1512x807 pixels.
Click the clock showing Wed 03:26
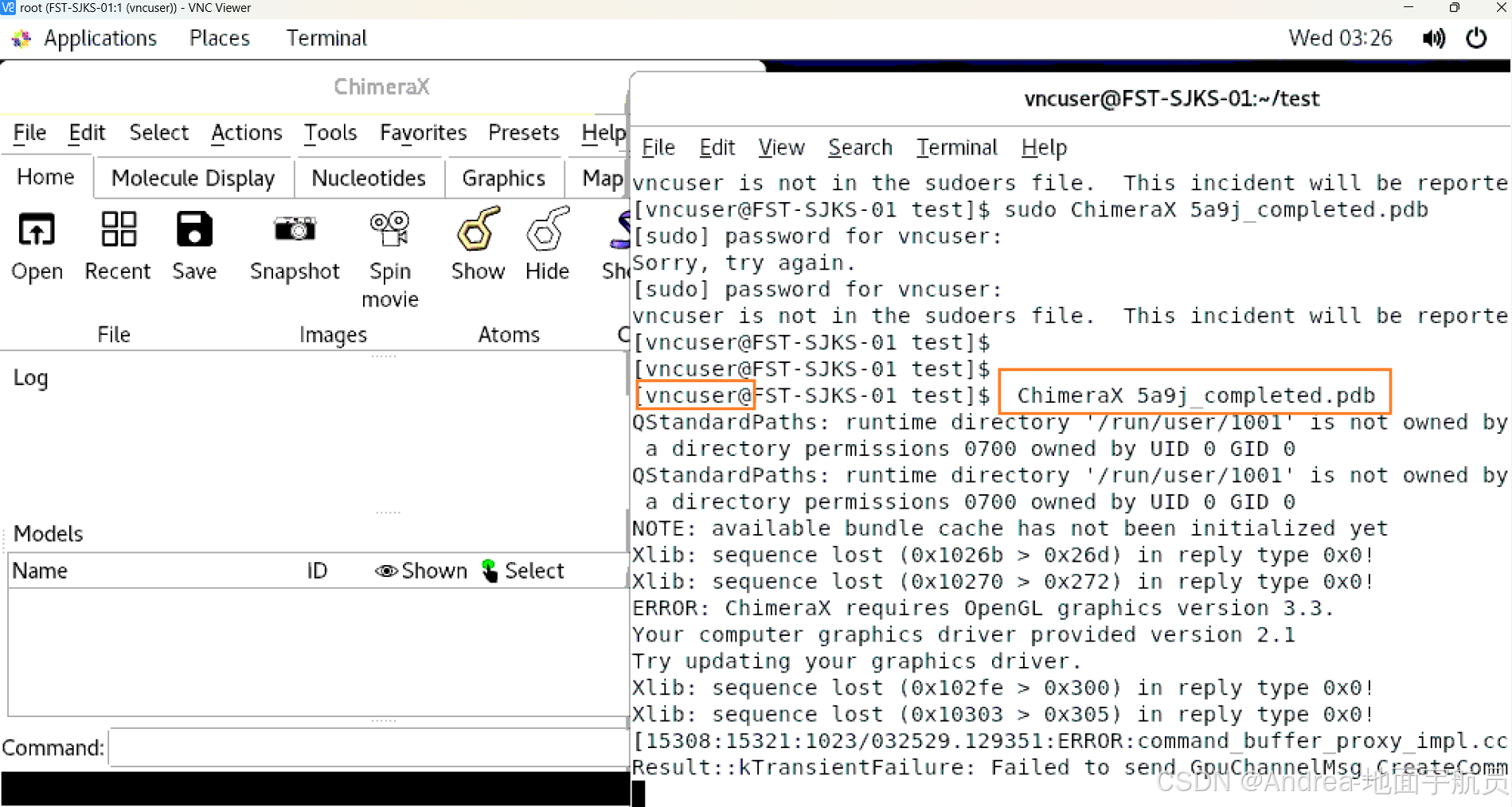[1341, 38]
